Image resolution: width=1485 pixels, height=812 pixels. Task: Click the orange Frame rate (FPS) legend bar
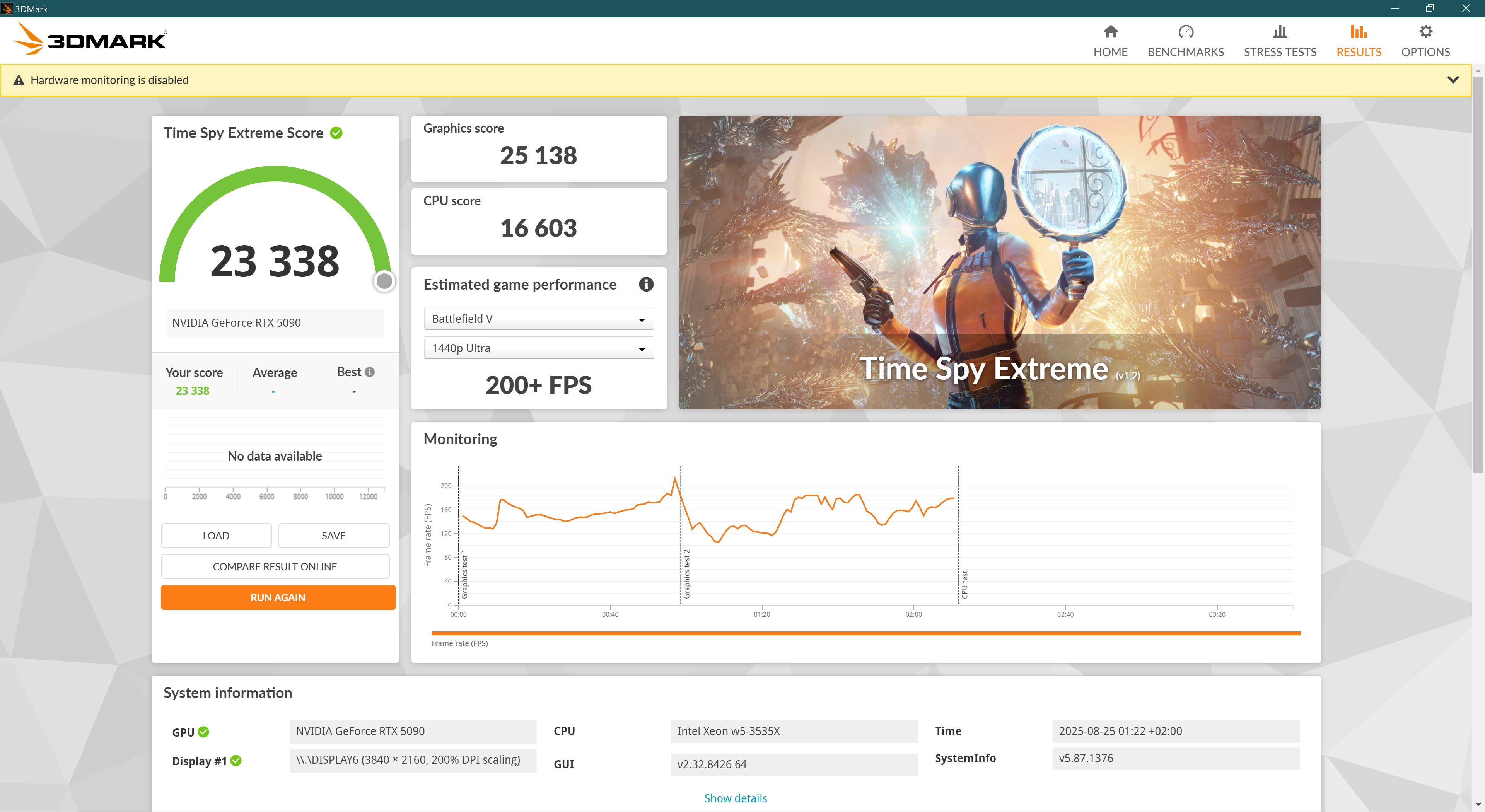(865, 633)
